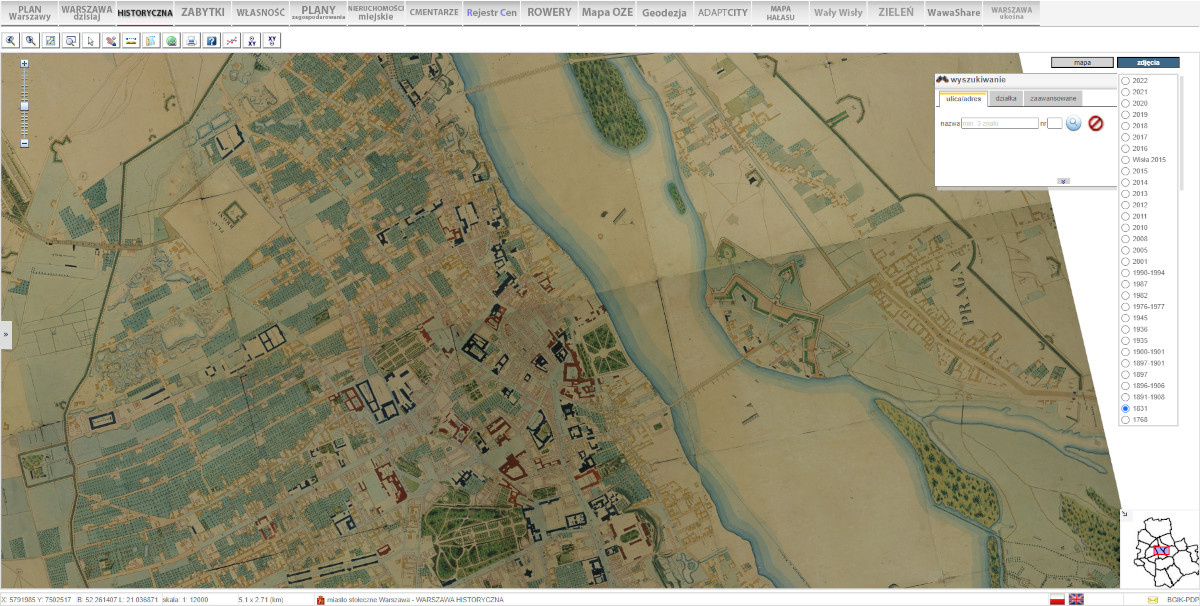Select the 1831 map radio button

tap(1126, 409)
